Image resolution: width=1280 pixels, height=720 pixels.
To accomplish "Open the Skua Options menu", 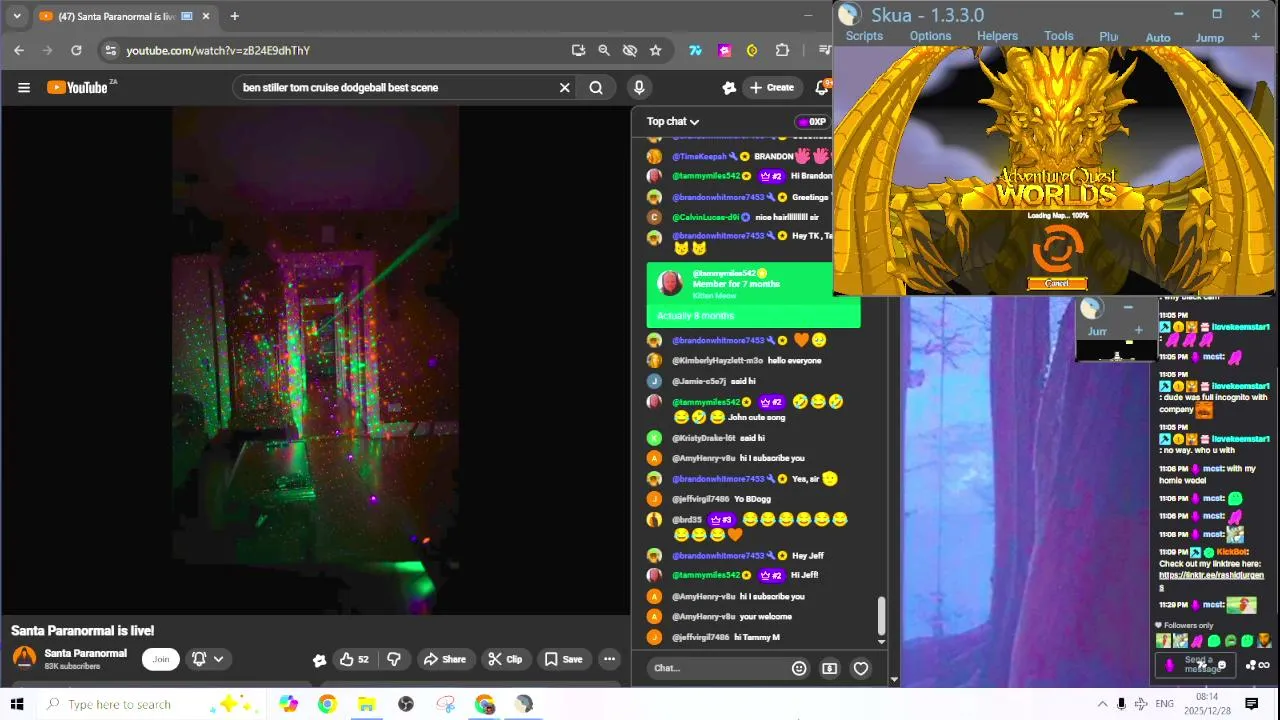I will [x=930, y=36].
